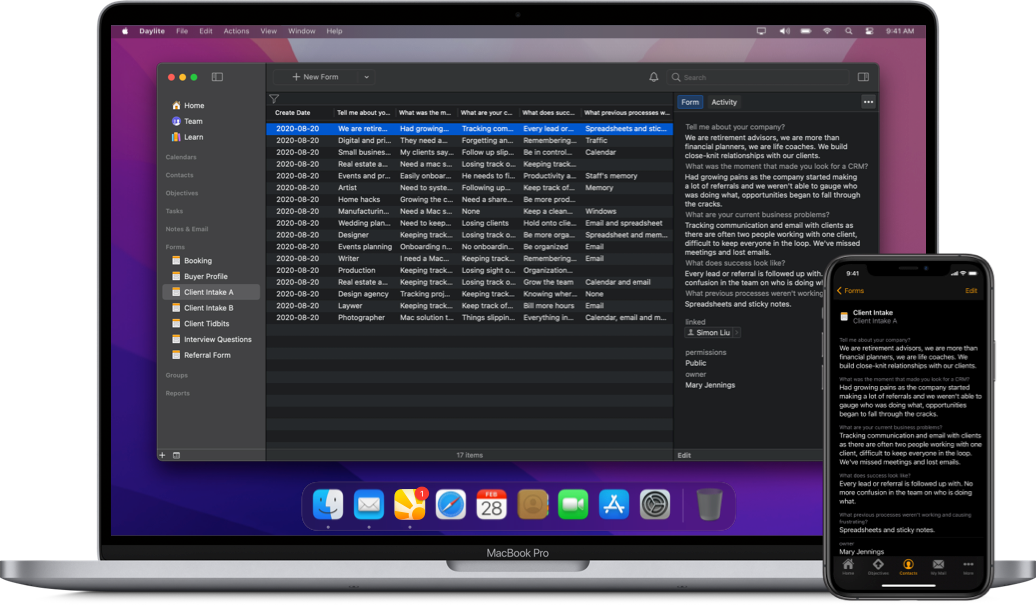Expand the Calendars section in the sidebar
The image size is (1036, 605).
coord(181,157)
